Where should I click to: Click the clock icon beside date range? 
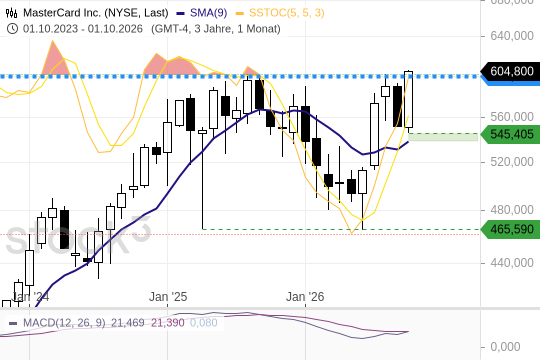point(12,29)
